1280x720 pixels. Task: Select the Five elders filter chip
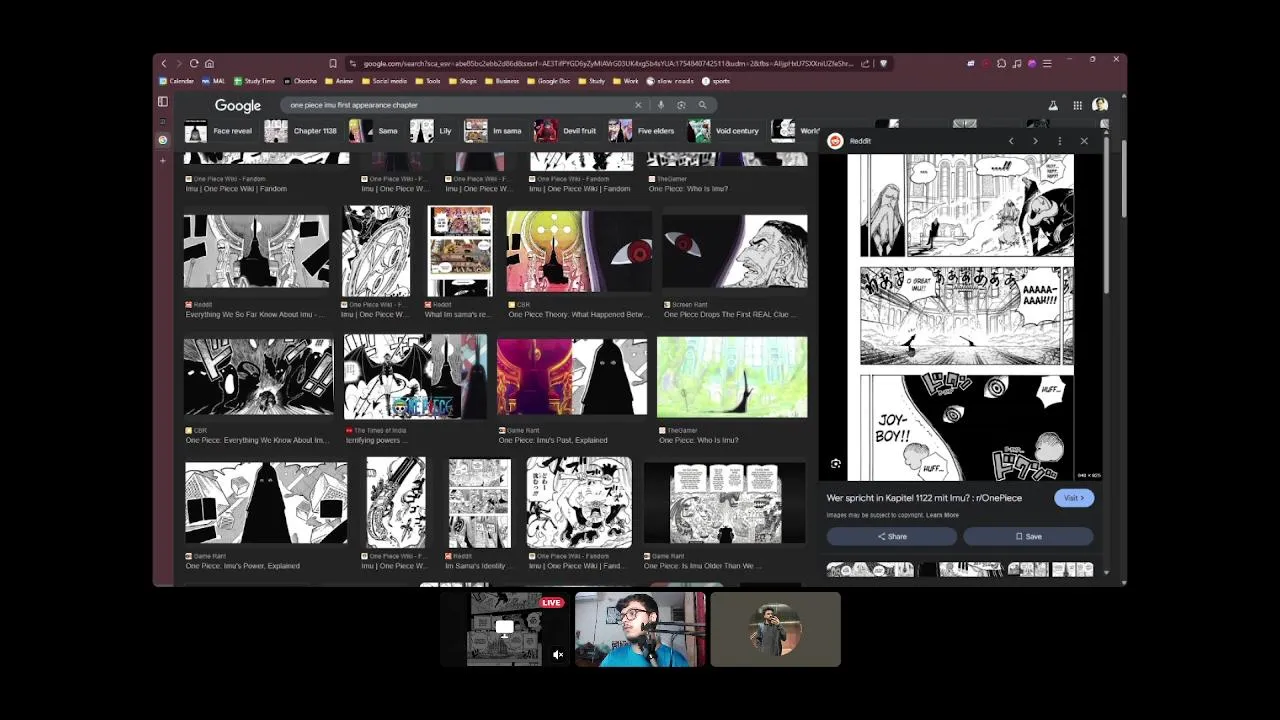pos(642,131)
